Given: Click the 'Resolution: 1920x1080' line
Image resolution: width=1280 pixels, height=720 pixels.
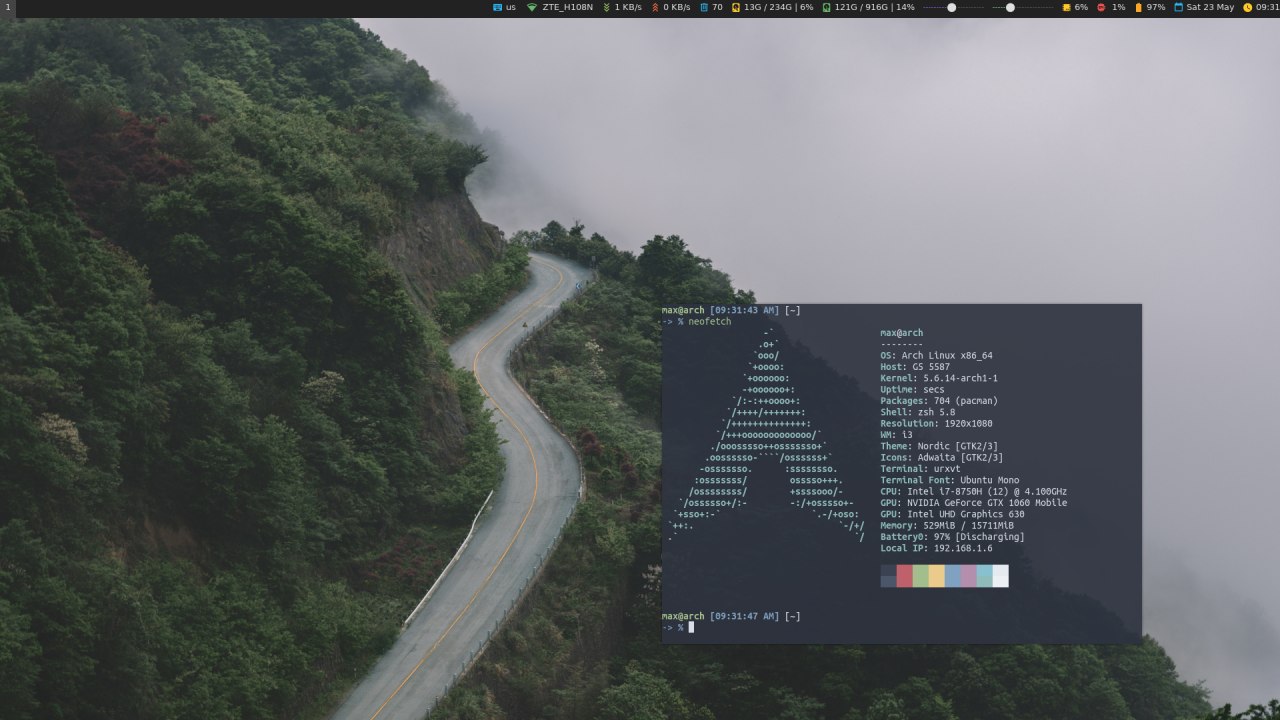Looking at the screenshot, I should tap(936, 423).
